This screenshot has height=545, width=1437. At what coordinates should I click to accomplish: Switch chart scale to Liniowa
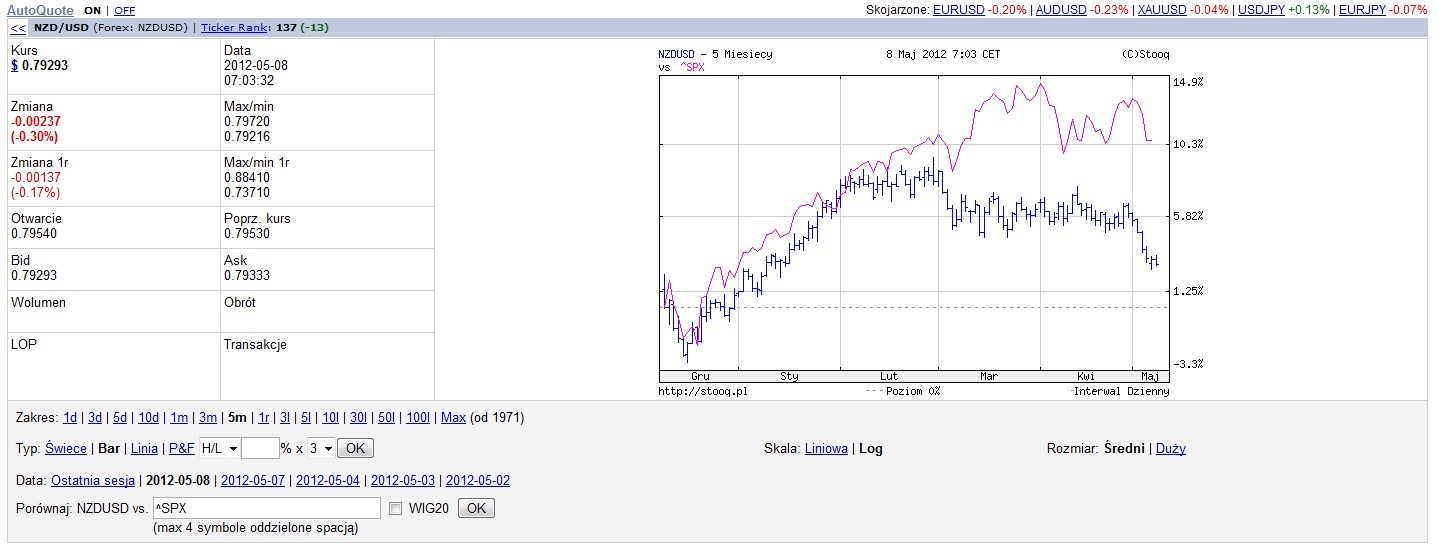826,449
